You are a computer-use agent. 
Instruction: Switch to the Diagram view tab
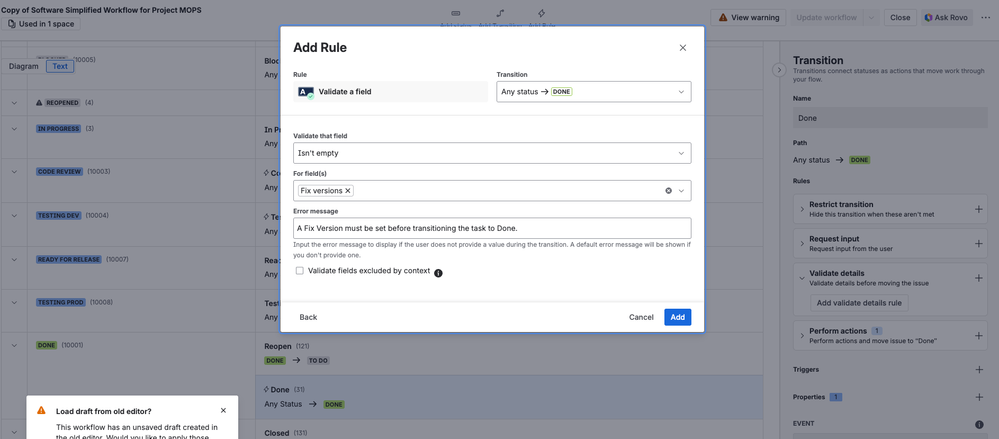pyautogui.click(x=24, y=66)
